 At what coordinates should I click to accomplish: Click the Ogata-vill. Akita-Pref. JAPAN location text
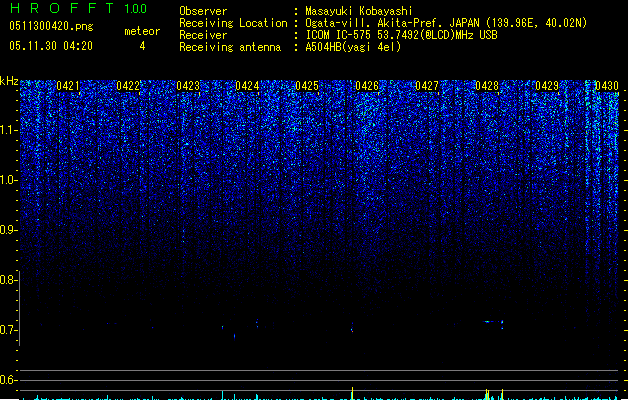446,23
